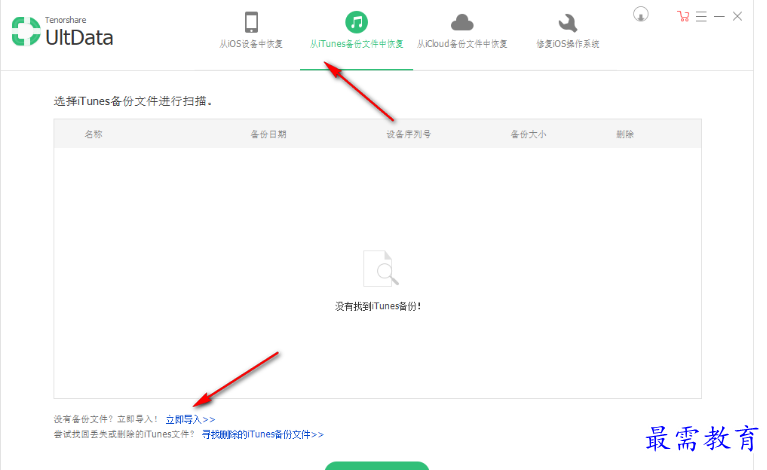Click the 没有找到iTunes备份! message

(x=378, y=307)
